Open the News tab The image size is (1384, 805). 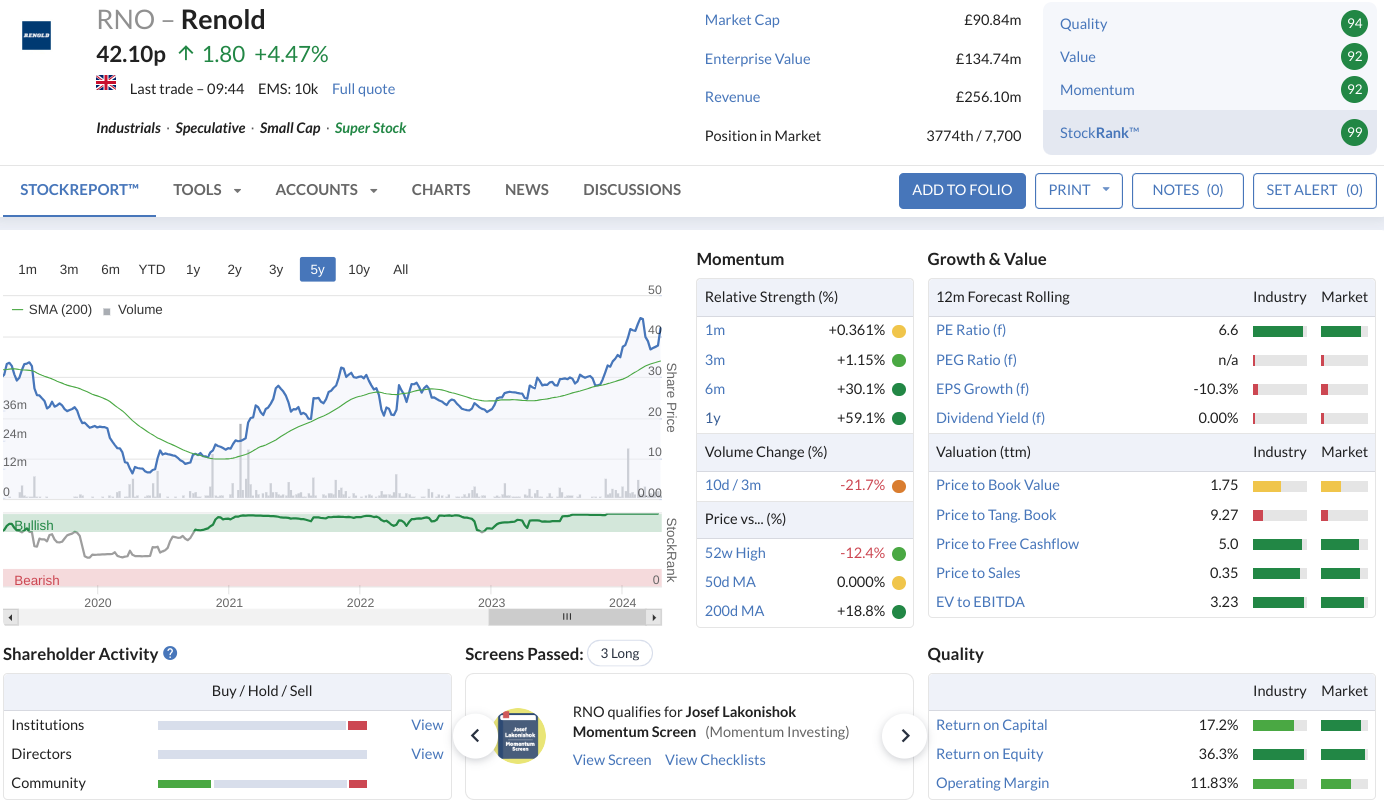pos(527,190)
